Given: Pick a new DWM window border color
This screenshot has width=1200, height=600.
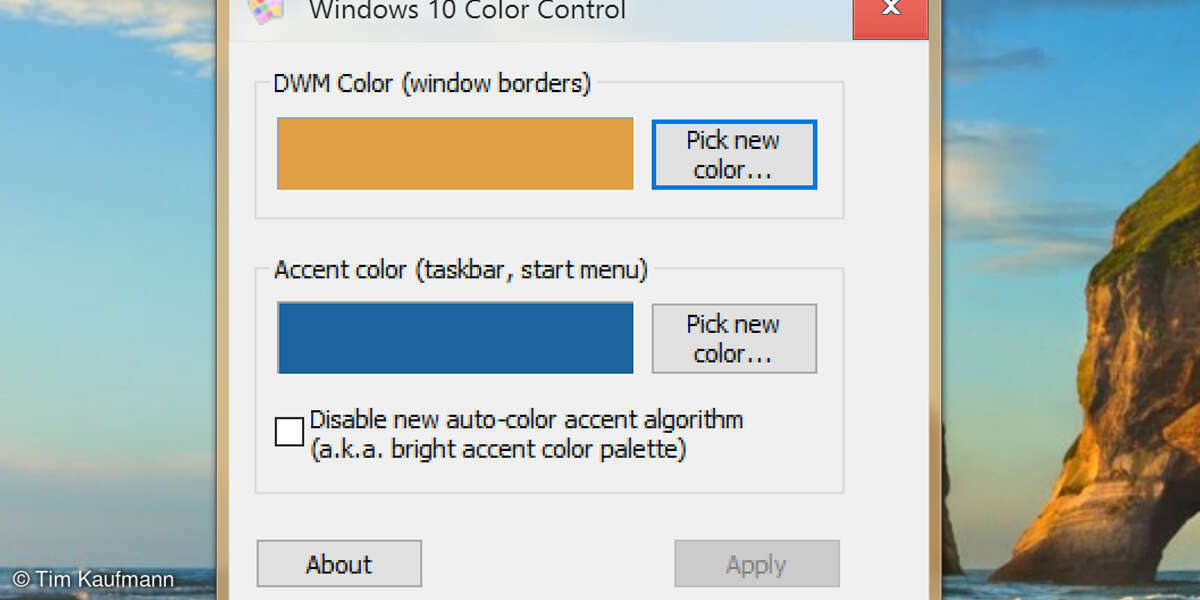Looking at the screenshot, I should 734,154.
